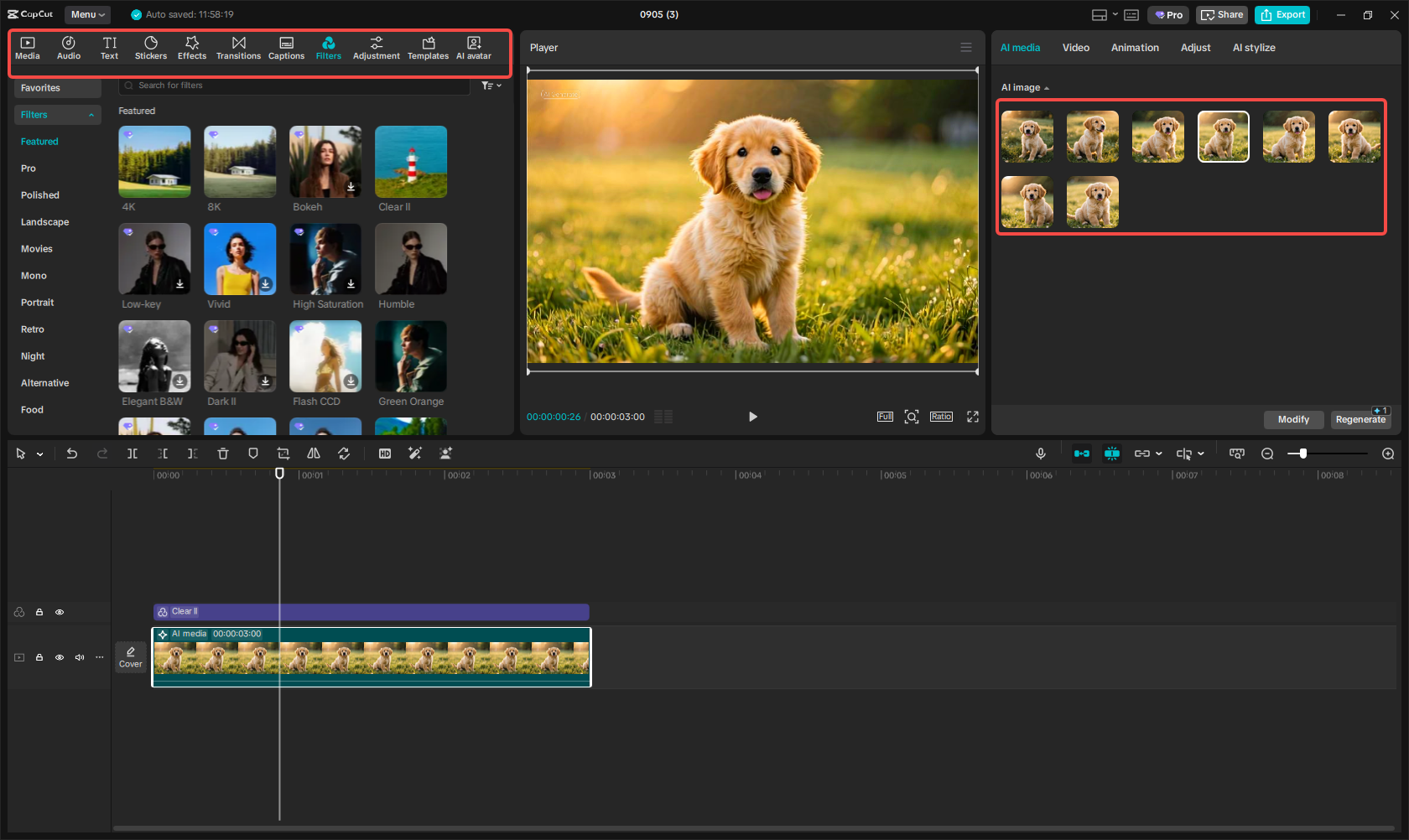The height and width of the screenshot is (840, 1409).
Task: Record a voiceover with the microphone tool
Action: coord(1040,453)
